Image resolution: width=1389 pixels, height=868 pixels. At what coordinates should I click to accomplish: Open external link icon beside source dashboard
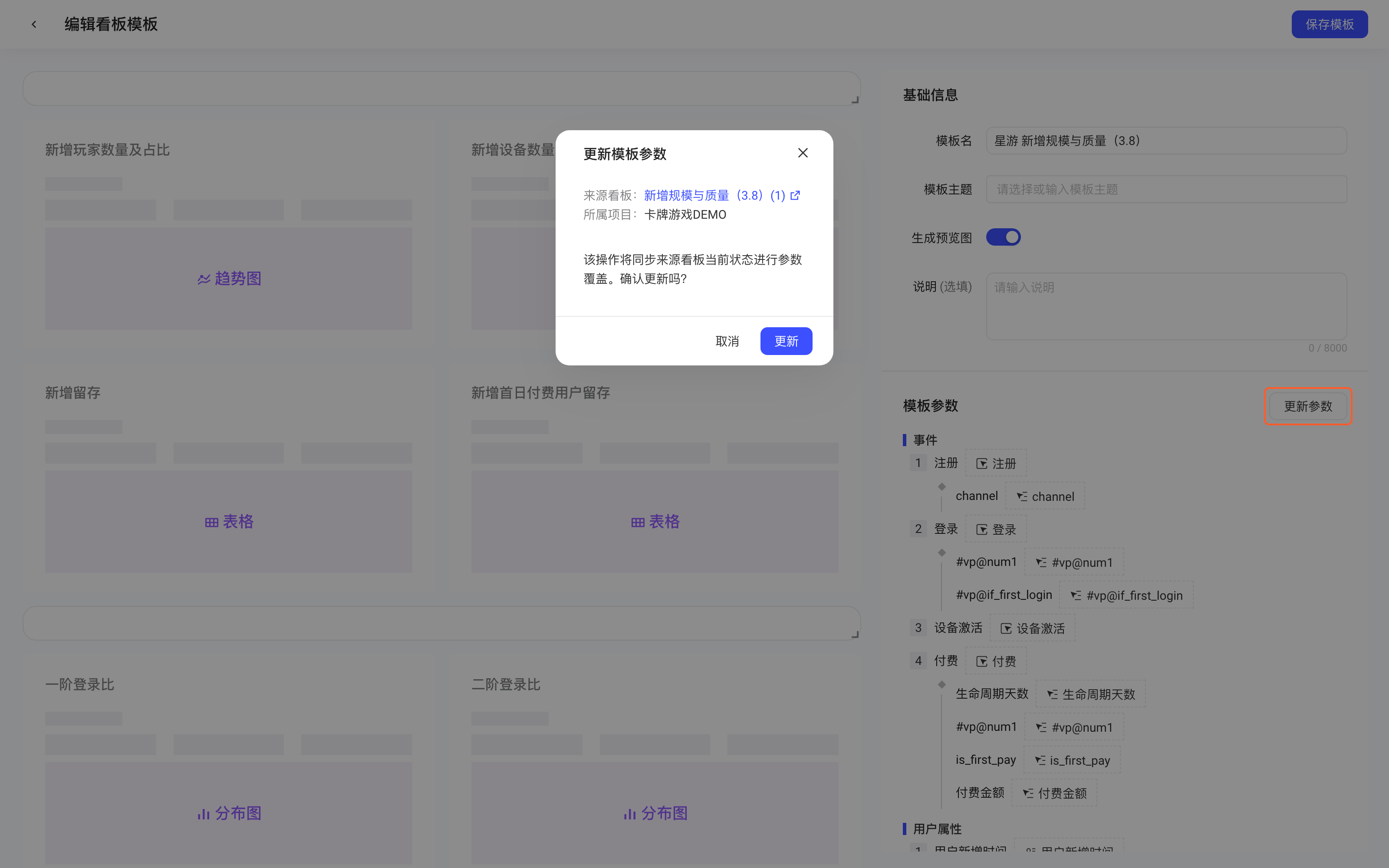[795, 196]
